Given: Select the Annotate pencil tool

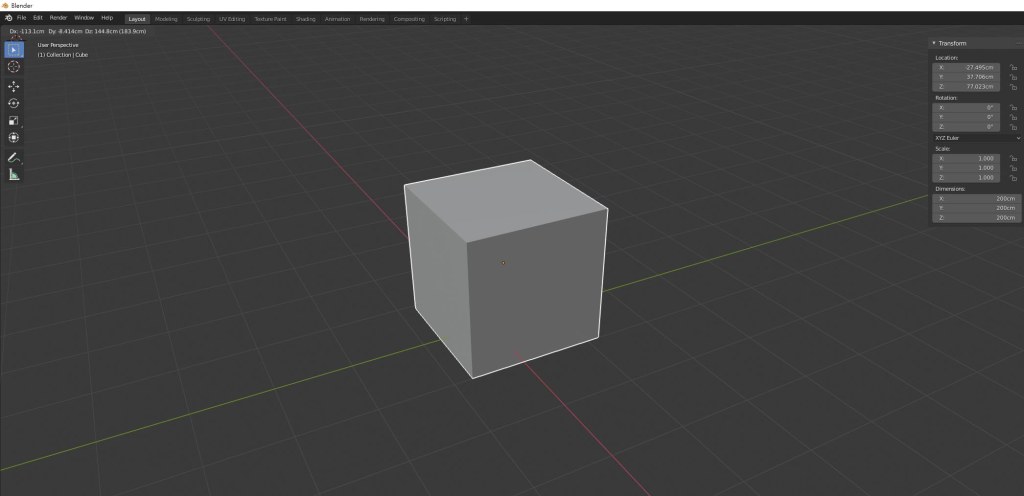Looking at the screenshot, I should click(x=14, y=157).
